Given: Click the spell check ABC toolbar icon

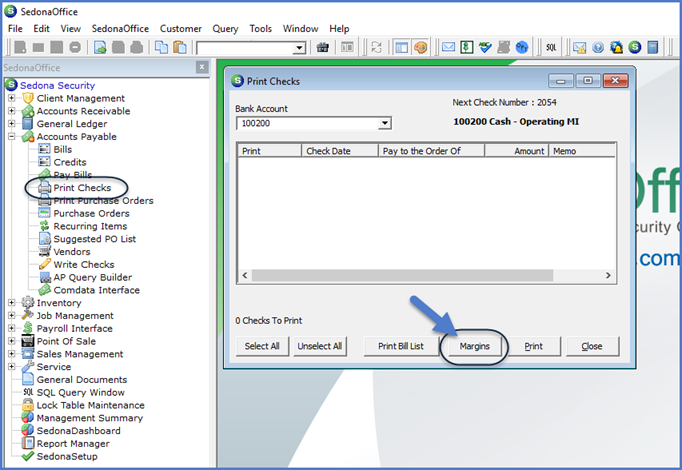Looking at the screenshot, I should (x=485, y=47).
